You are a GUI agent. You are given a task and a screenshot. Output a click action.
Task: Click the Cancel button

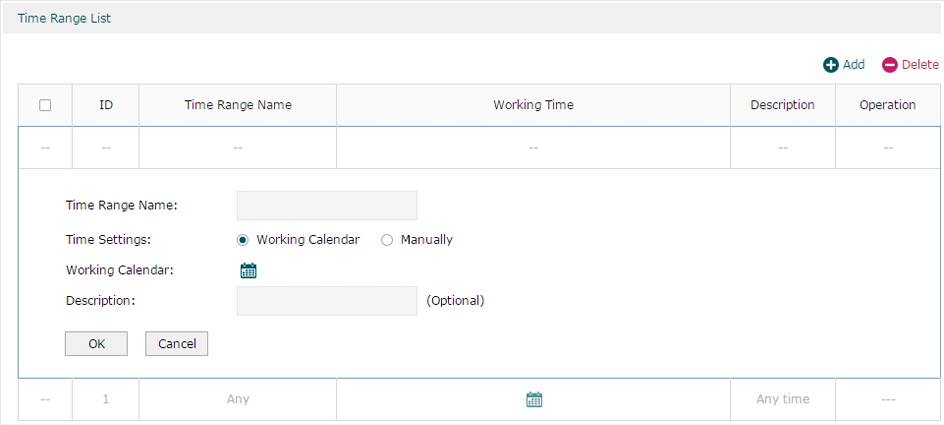pyautogui.click(x=177, y=344)
